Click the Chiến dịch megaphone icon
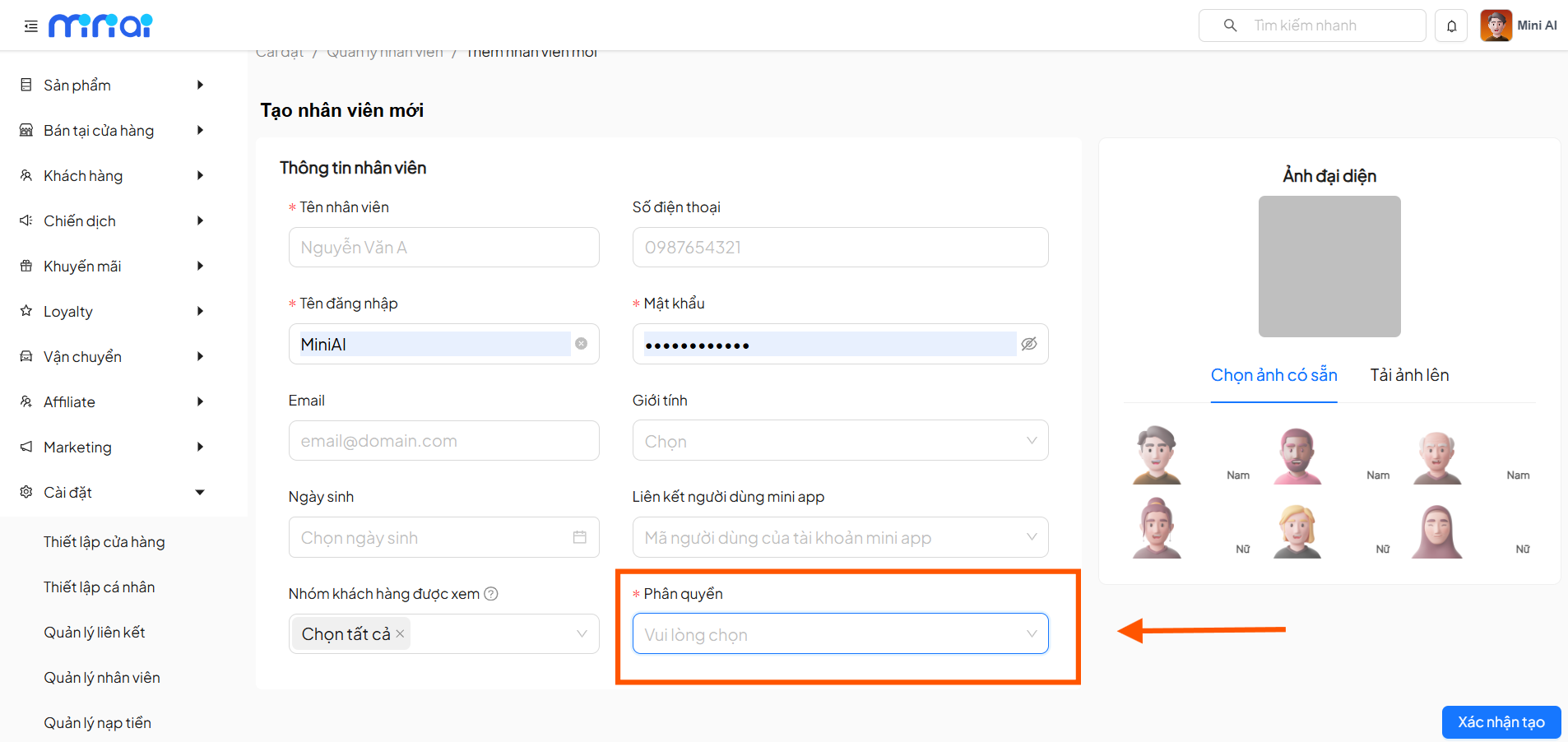 tap(26, 220)
